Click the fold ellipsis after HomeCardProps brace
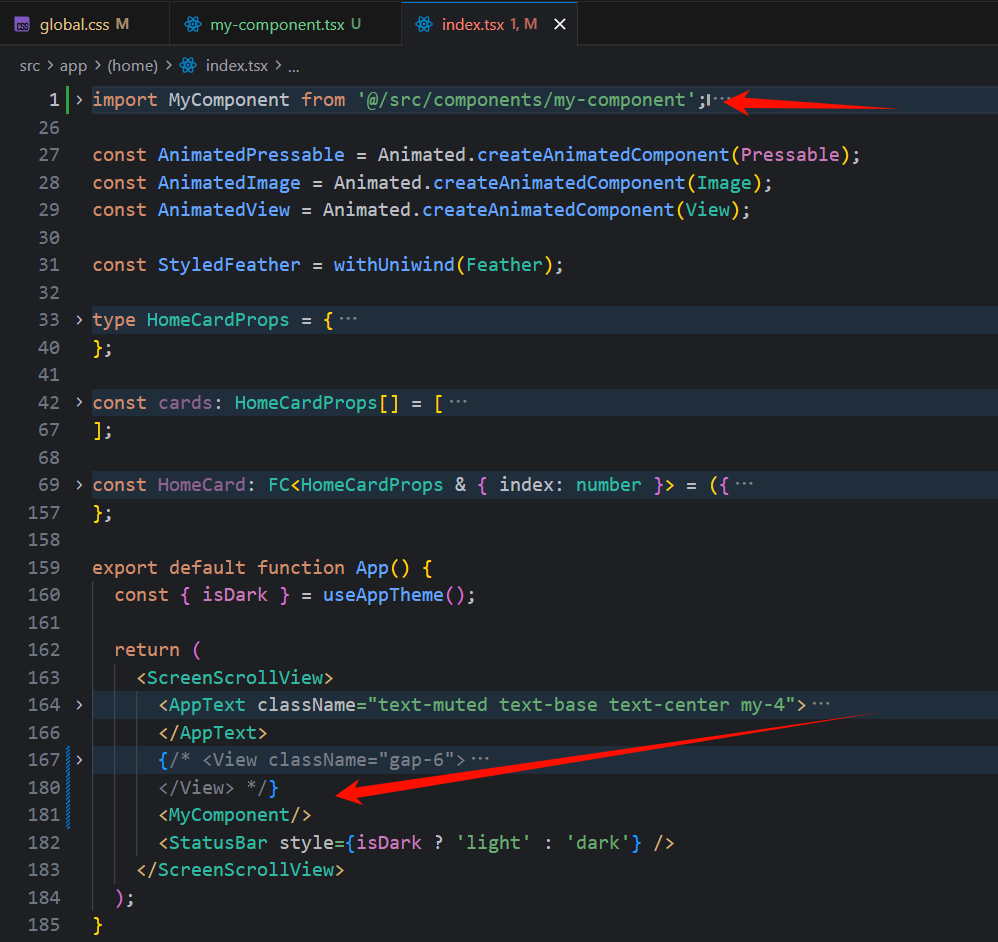Image resolution: width=998 pixels, height=942 pixels. coord(348,318)
